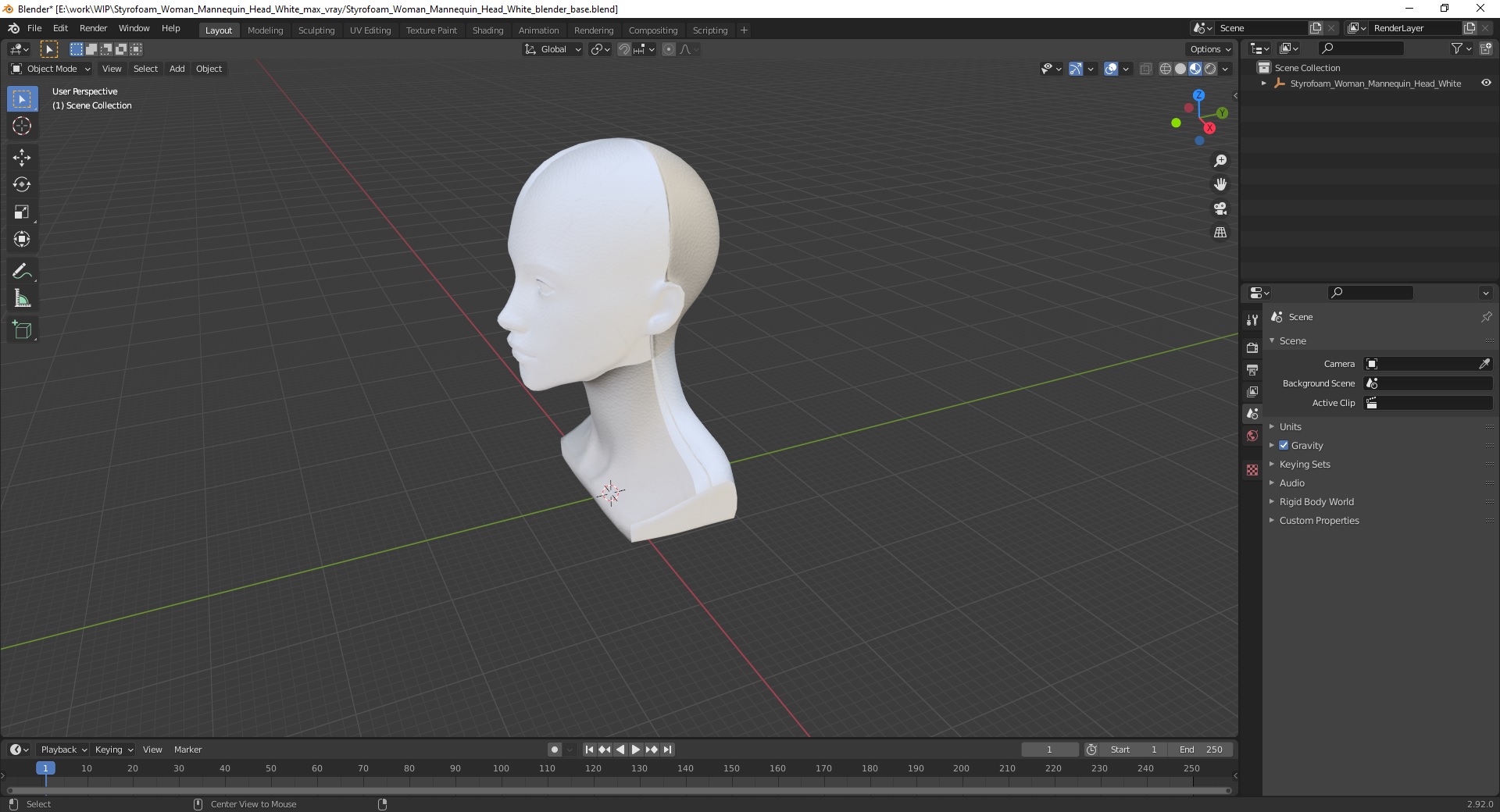1500x812 pixels.
Task: Click the Scene name field in header
Action: (1262, 28)
